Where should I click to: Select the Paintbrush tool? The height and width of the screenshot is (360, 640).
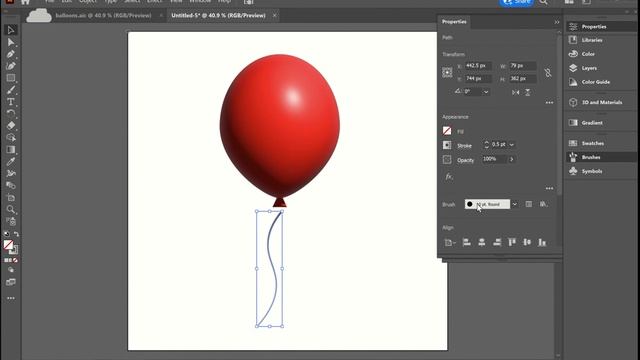(x=11, y=90)
